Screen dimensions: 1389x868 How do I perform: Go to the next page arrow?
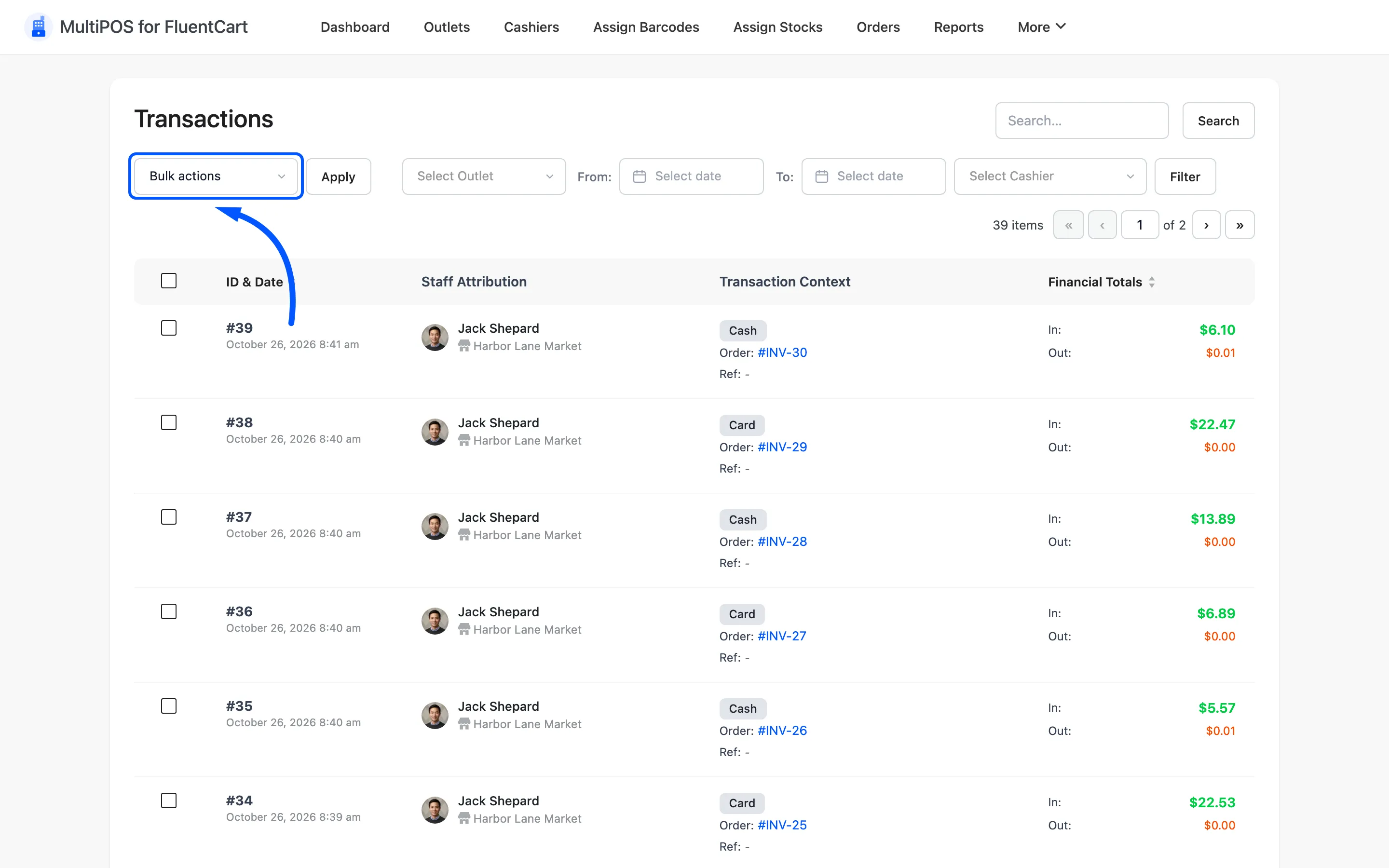1207,225
